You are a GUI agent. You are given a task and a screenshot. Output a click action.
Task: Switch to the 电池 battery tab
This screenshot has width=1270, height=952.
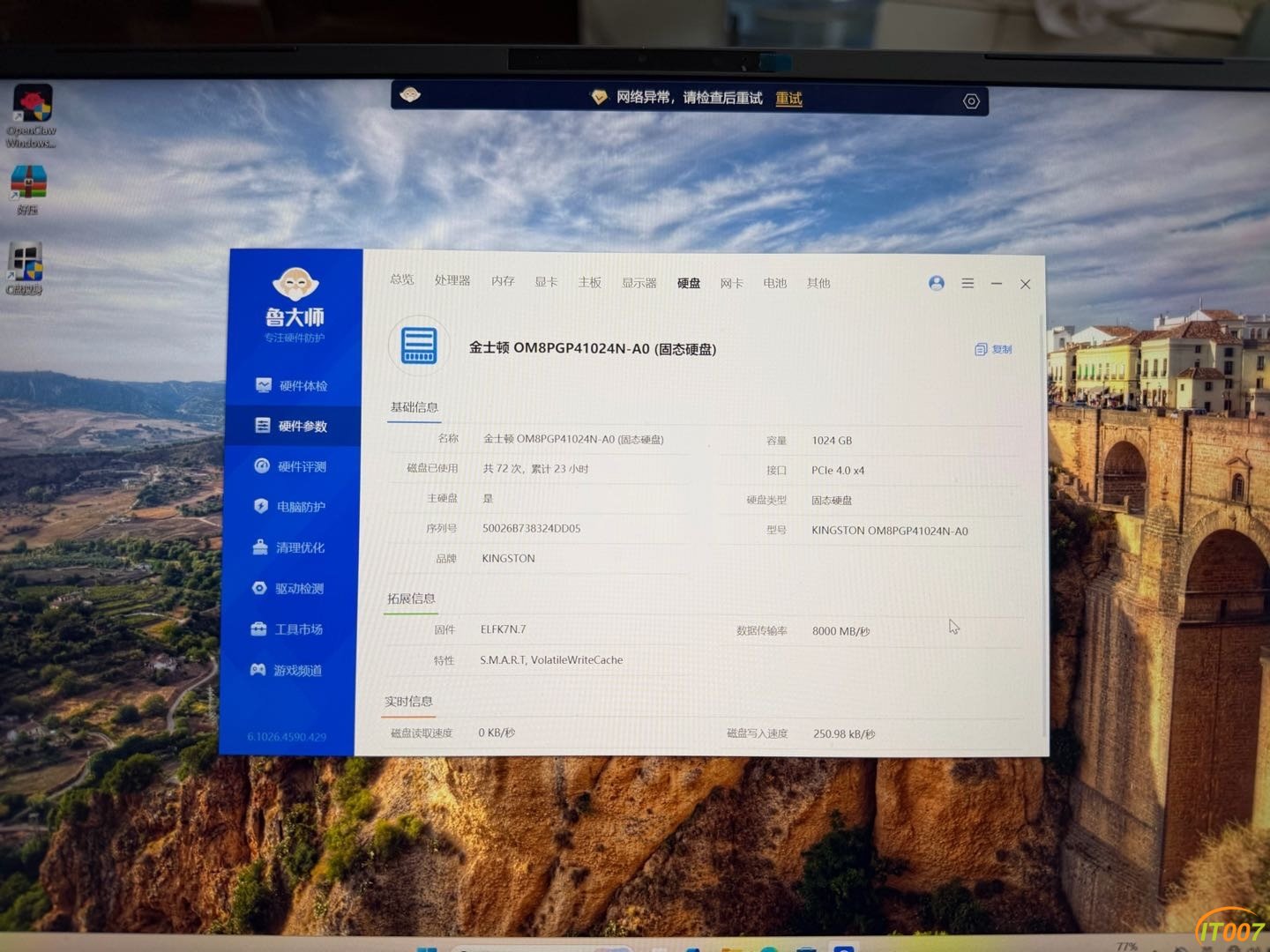[775, 283]
